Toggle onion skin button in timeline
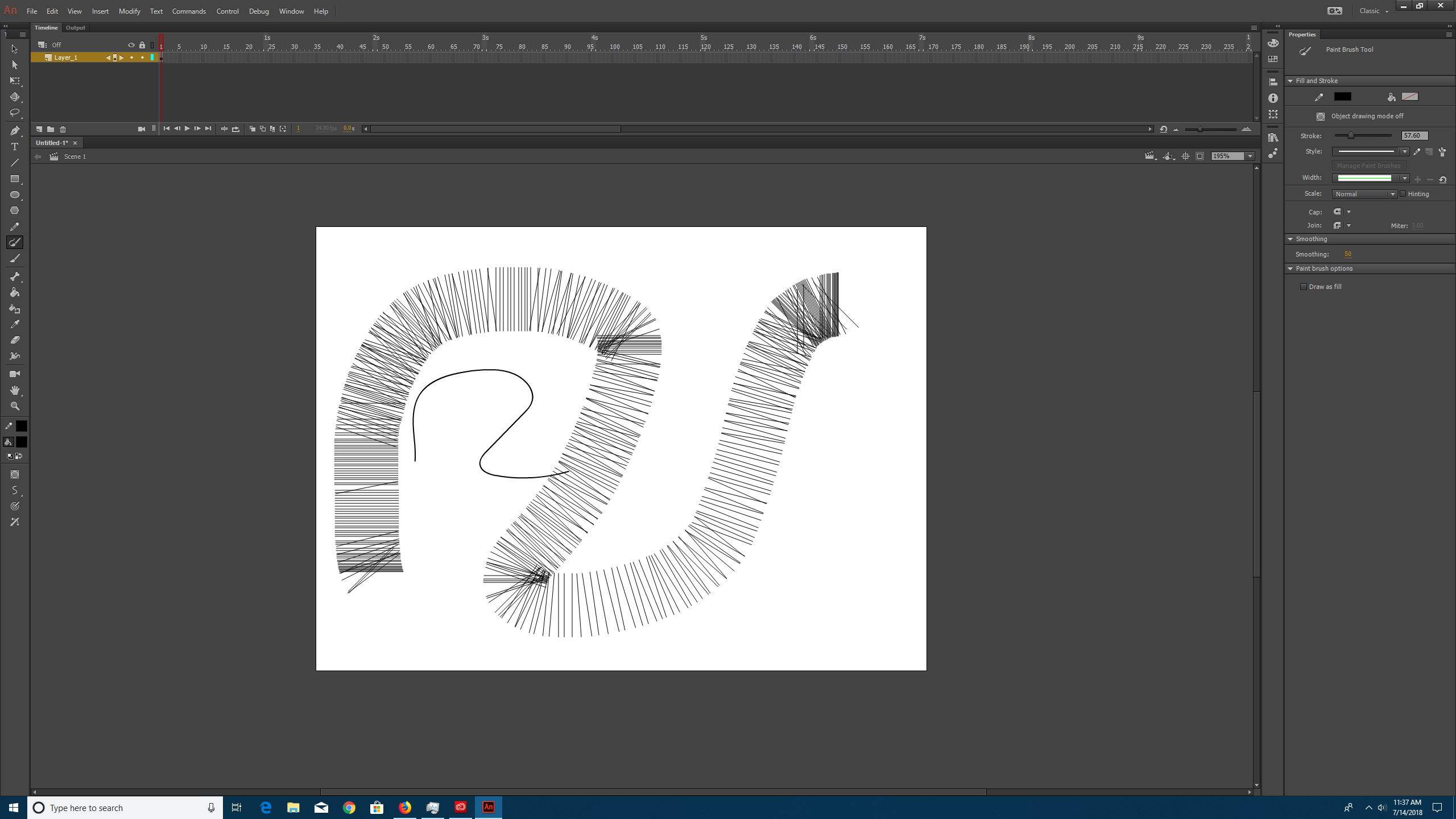The width and height of the screenshot is (1456, 819). (x=253, y=129)
